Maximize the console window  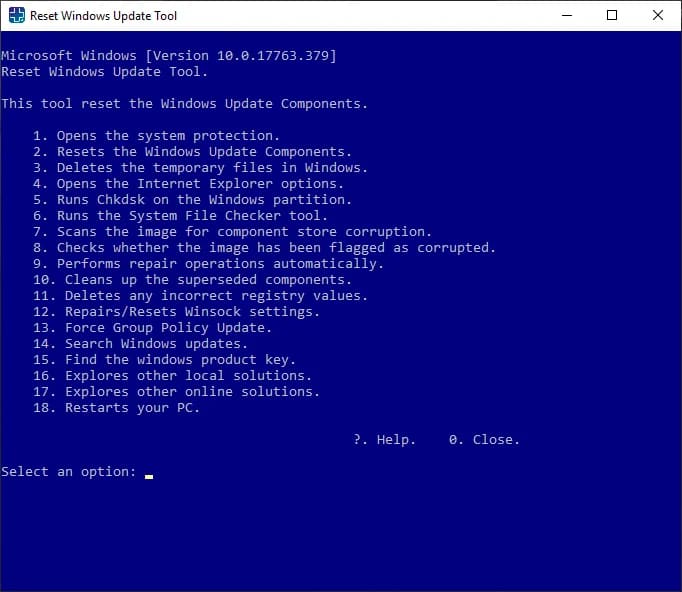pyautogui.click(x=612, y=16)
